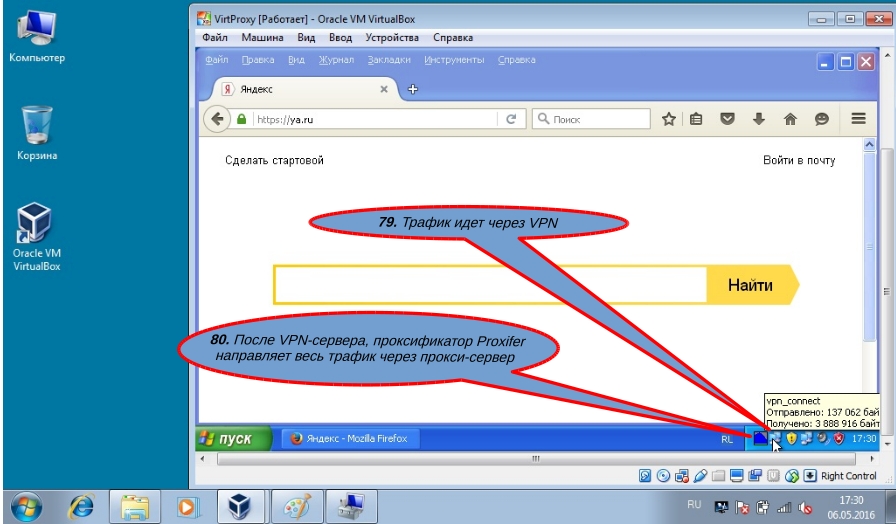Open VirtualBox Файл menu
Screen dimensions: 896x524
tap(215, 38)
